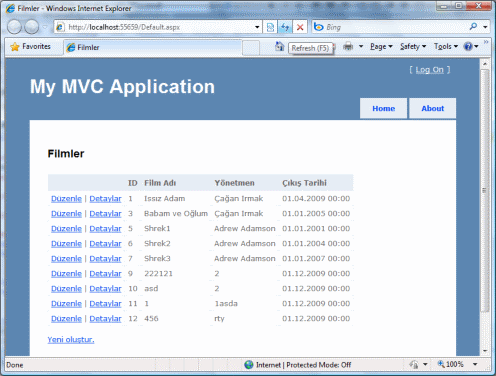Open the Home navigation tab
Viewport: 496px width, 376px height.
383,108
